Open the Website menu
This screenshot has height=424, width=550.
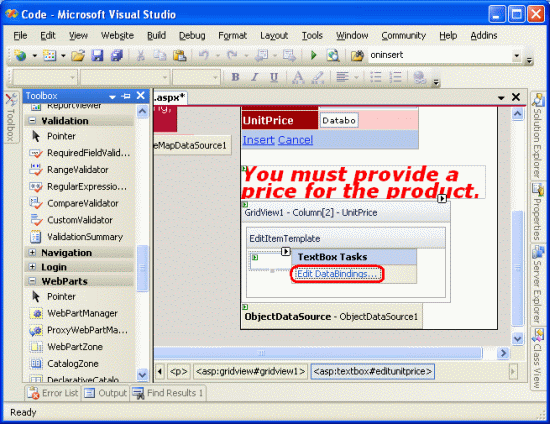[x=117, y=35]
